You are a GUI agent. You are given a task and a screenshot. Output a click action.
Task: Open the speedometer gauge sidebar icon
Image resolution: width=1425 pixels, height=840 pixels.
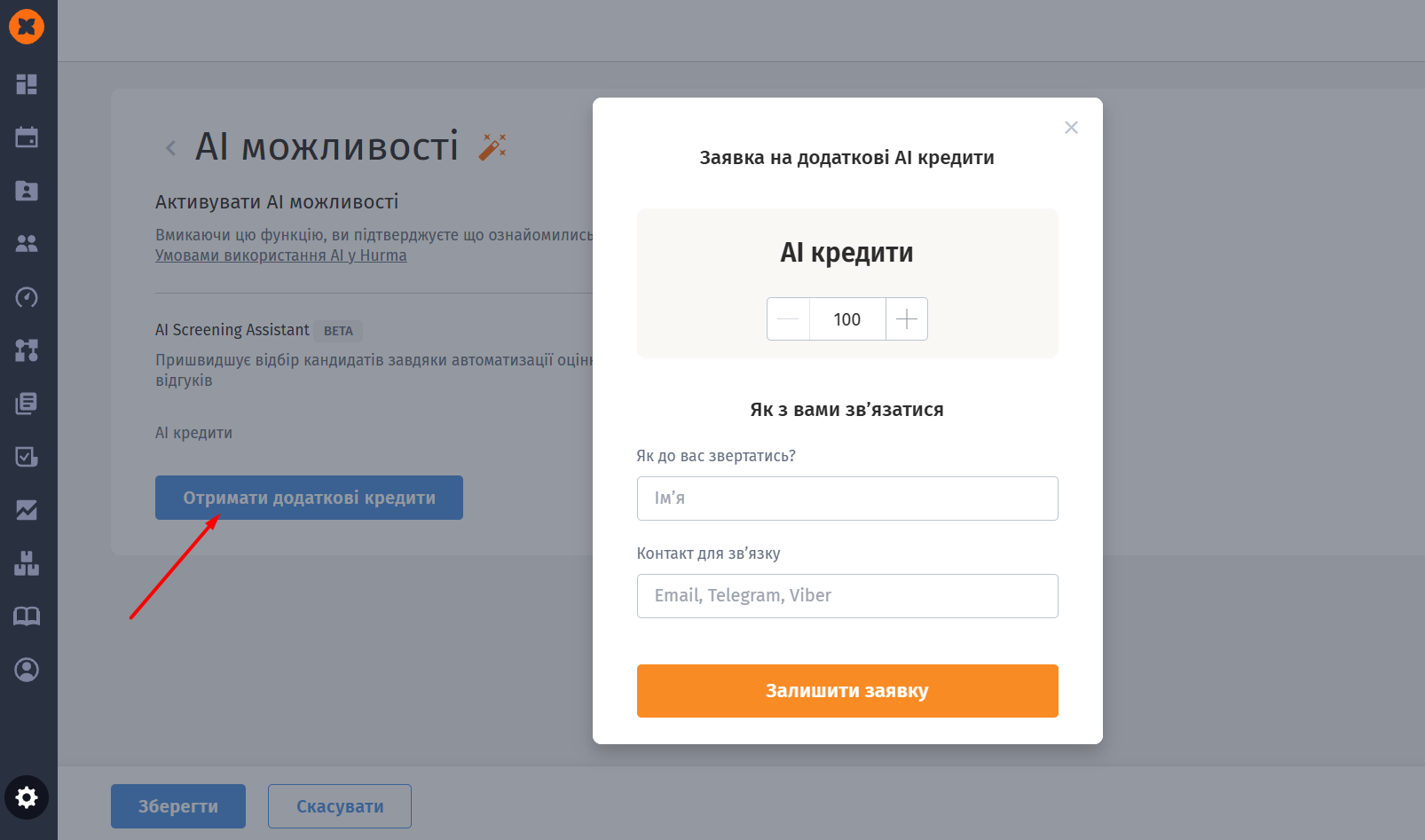click(x=27, y=297)
